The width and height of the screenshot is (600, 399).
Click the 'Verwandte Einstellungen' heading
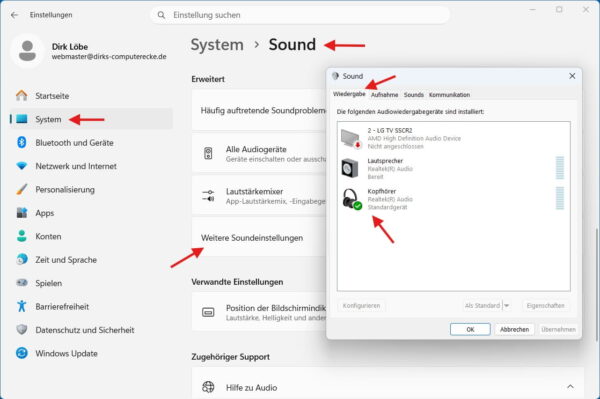point(237,282)
